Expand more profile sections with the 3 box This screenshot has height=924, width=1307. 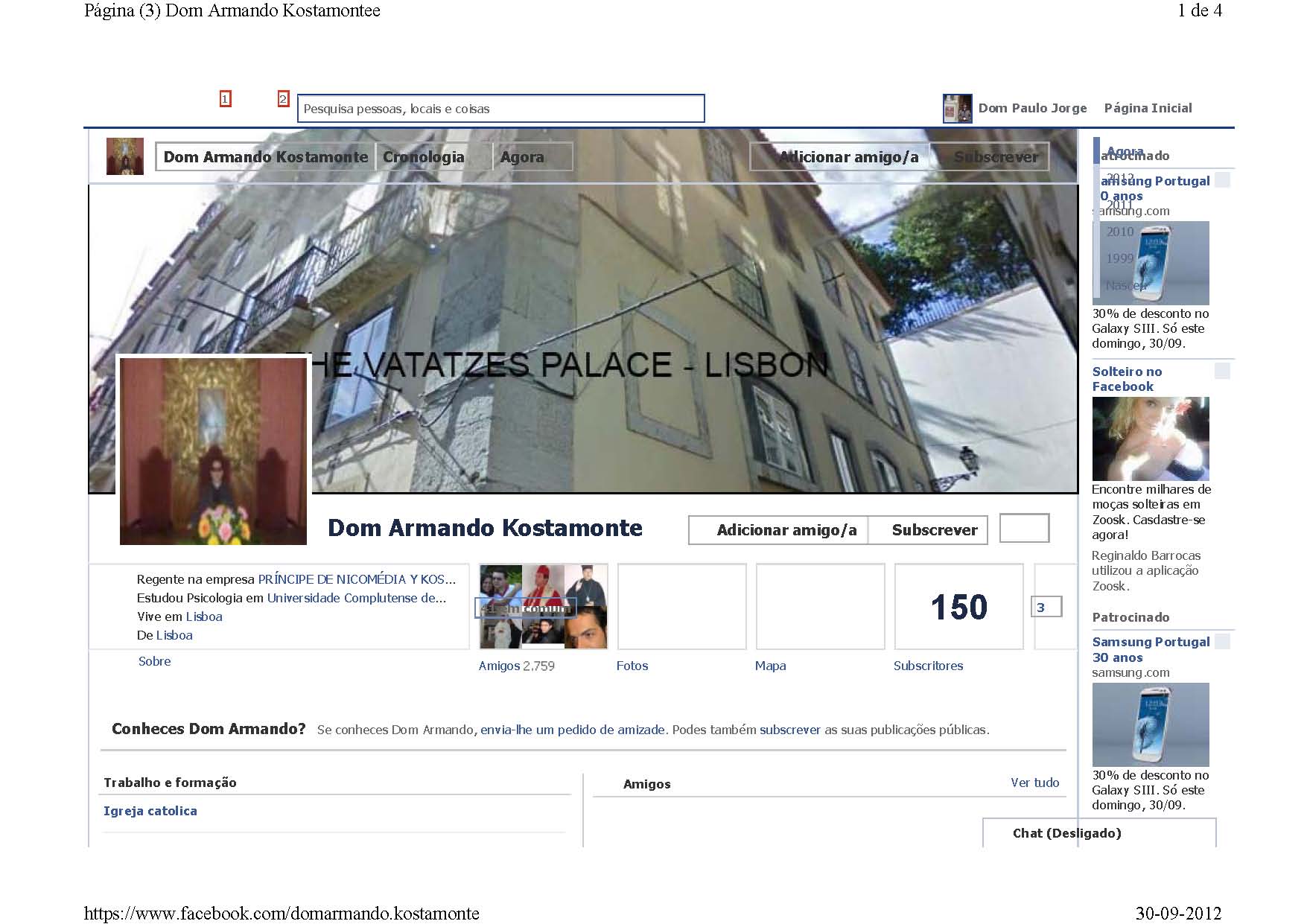click(x=1046, y=607)
